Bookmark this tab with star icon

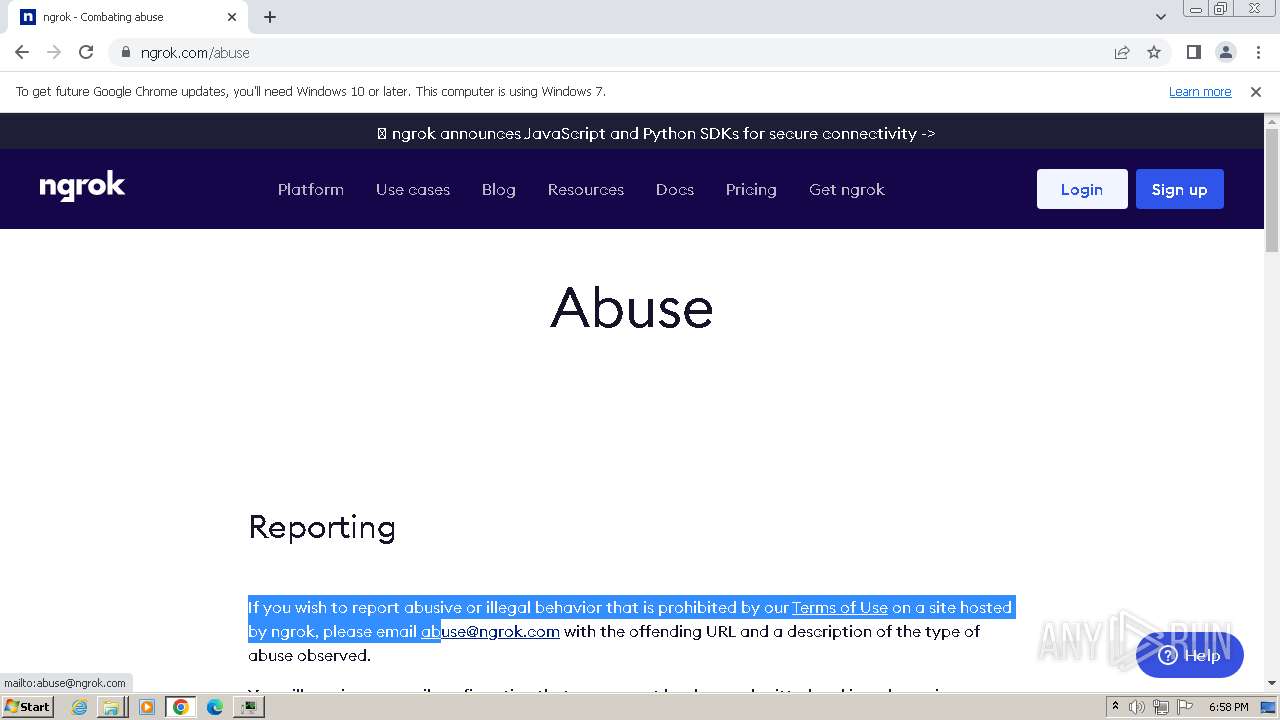pos(1154,52)
